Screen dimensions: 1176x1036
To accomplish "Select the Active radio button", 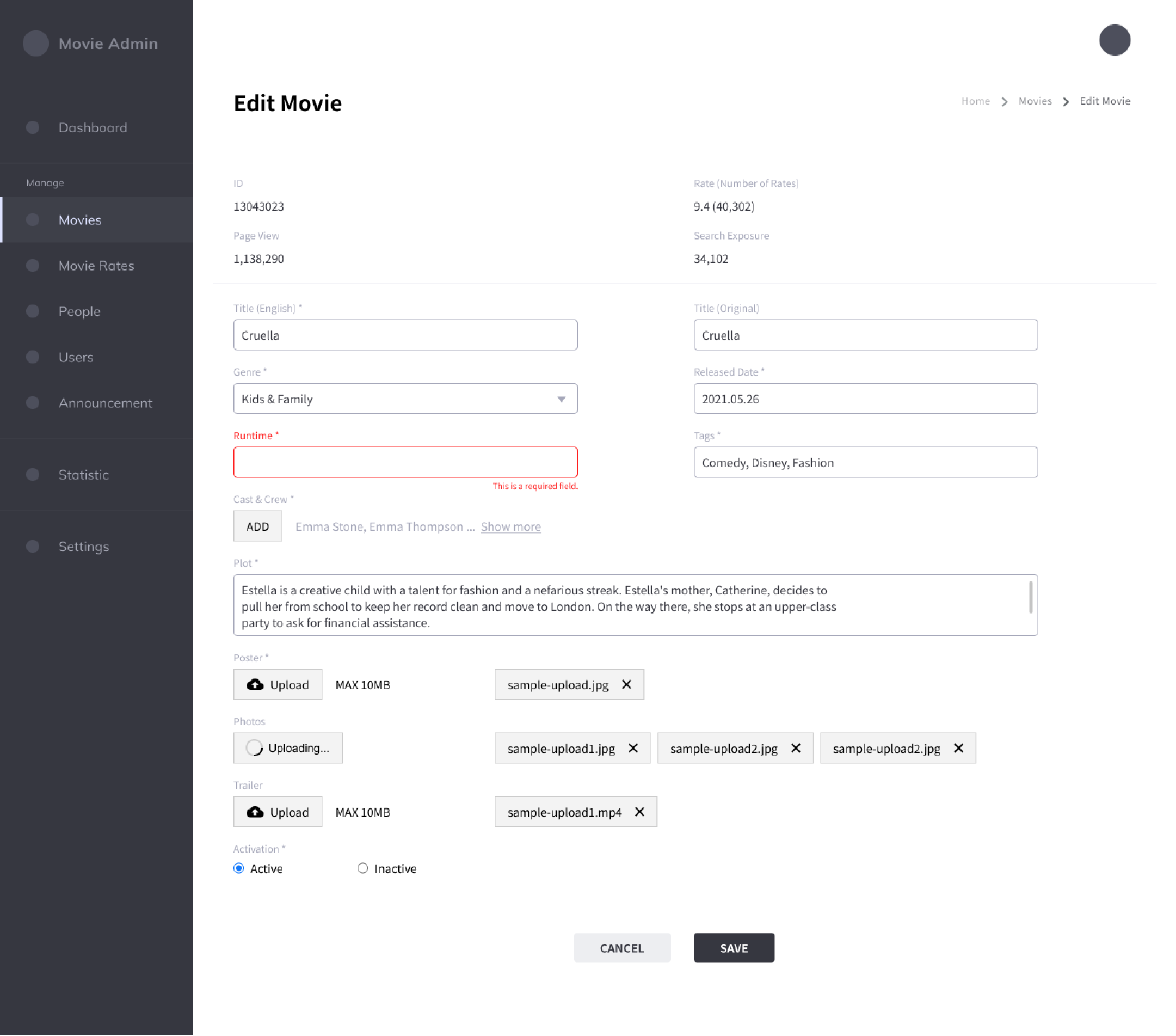I will tap(239, 868).
